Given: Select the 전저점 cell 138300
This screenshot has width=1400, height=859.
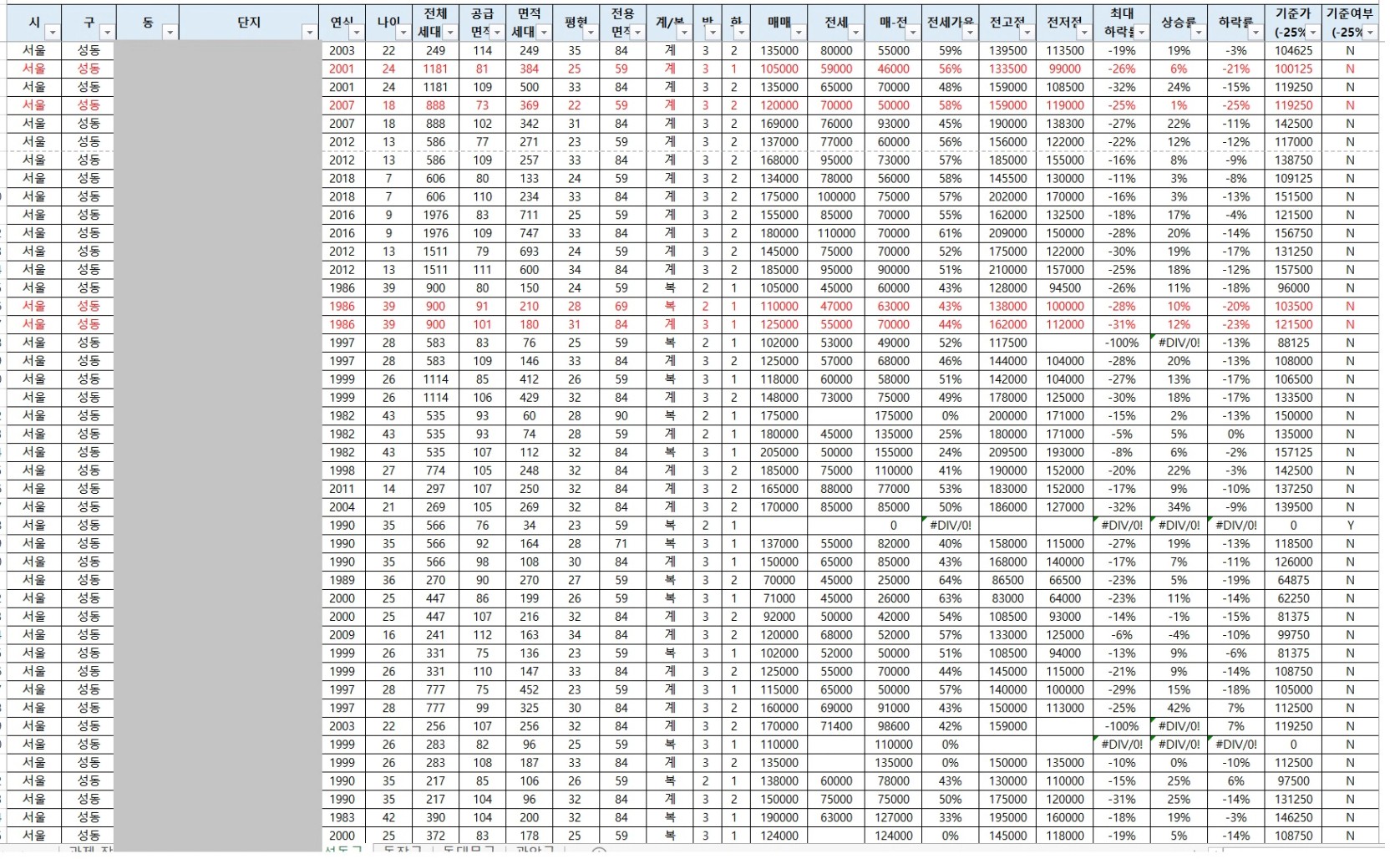Looking at the screenshot, I should point(1065,124).
